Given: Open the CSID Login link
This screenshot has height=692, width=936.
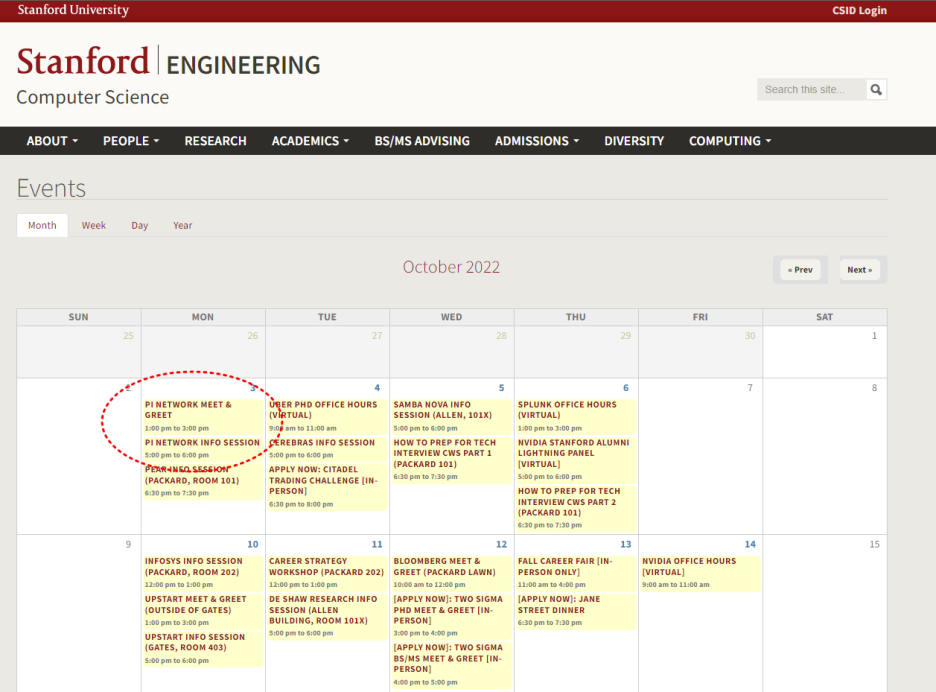Looking at the screenshot, I should coord(859,10).
